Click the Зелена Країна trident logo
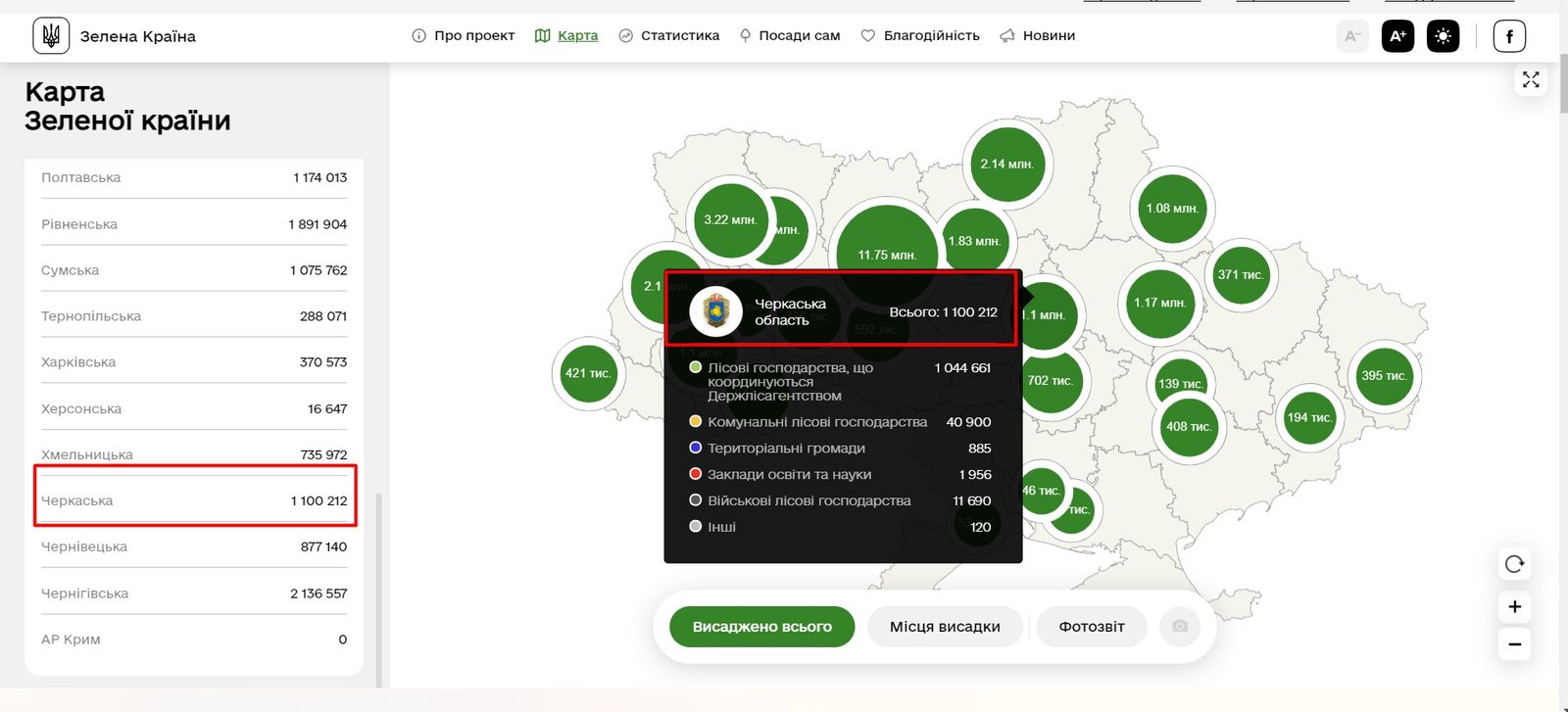The image size is (1568, 712). pos(51,36)
